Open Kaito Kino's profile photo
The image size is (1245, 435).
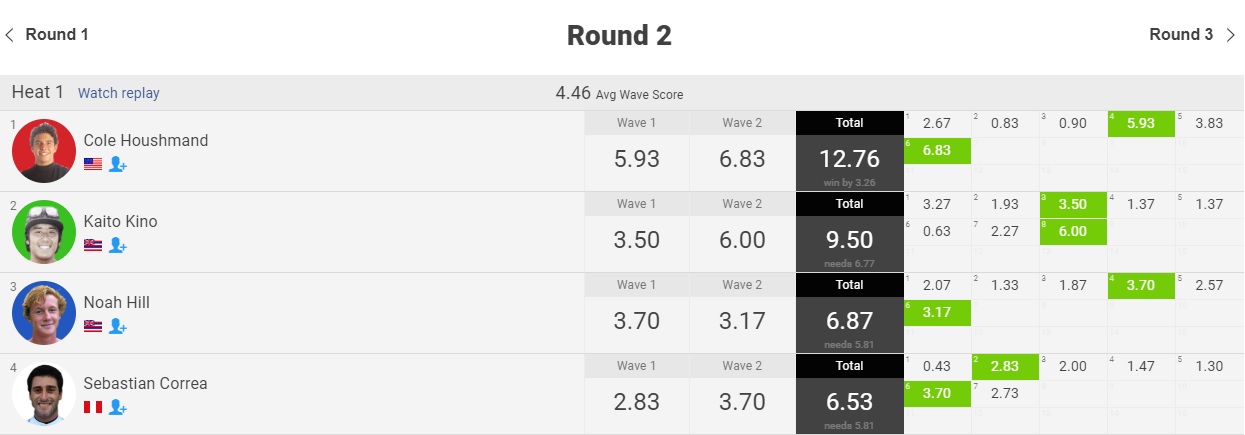click(x=44, y=232)
